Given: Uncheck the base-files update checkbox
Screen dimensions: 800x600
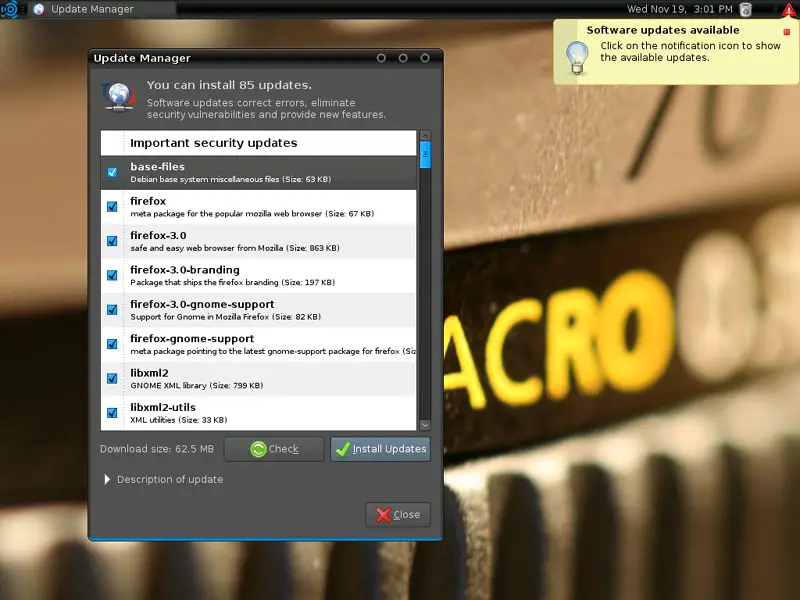Looking at the screenshot, I should [112, 172].
